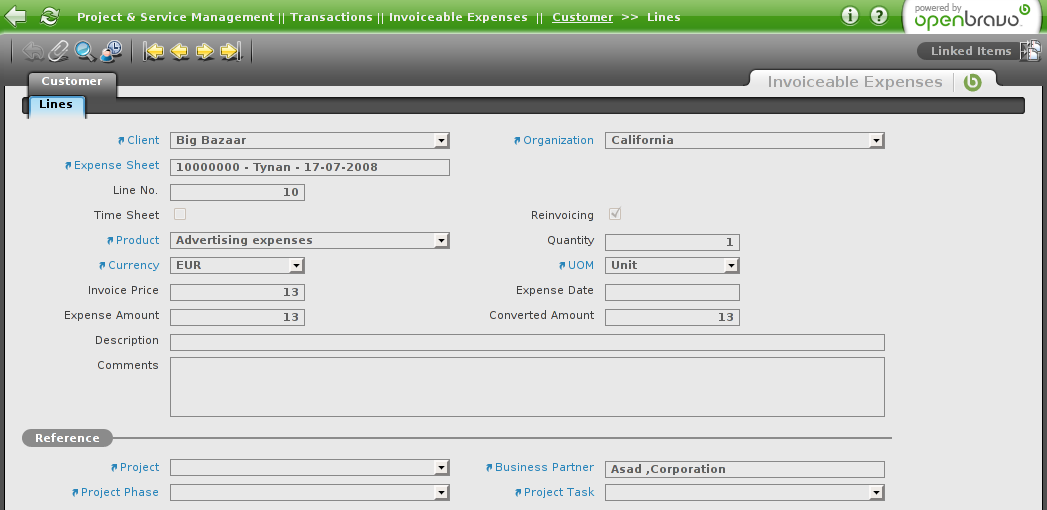The image size is (1047, 510).
Task: Go to the next record arrow
Action: [205, 51]
